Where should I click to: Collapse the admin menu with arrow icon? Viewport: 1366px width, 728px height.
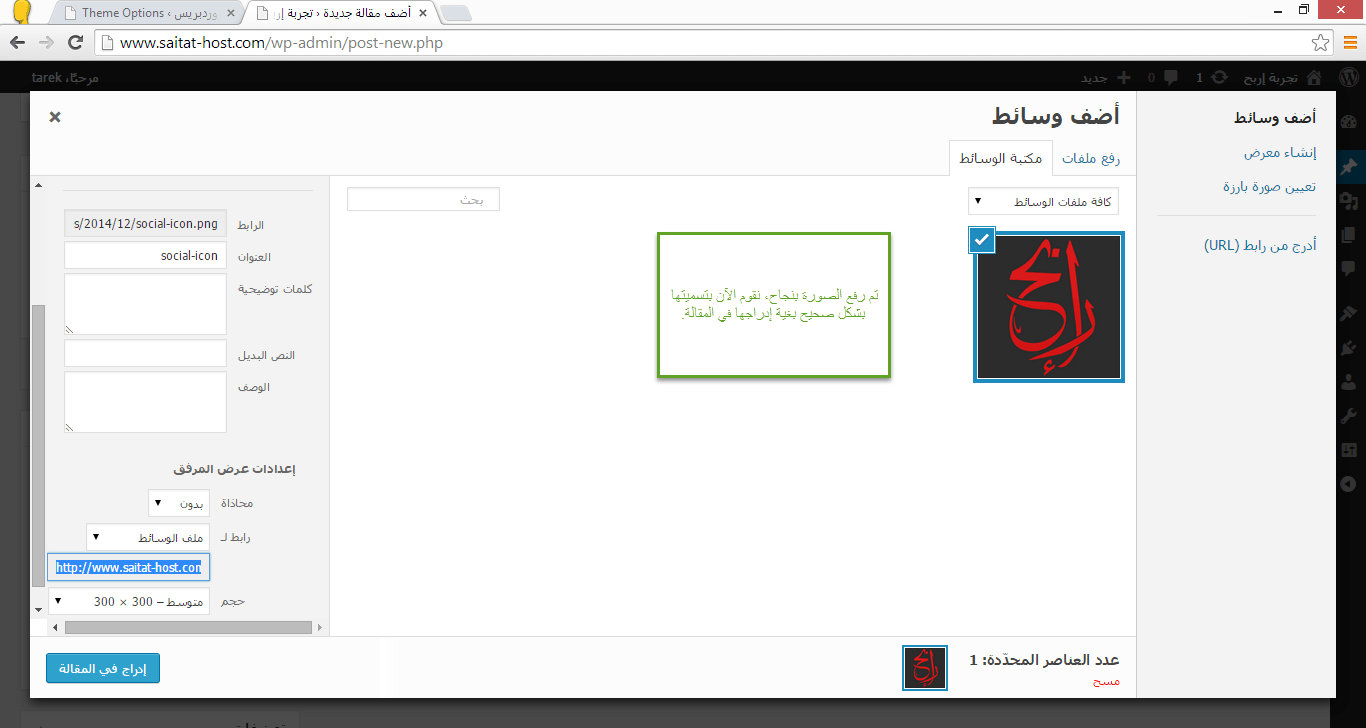(1349, 484)
